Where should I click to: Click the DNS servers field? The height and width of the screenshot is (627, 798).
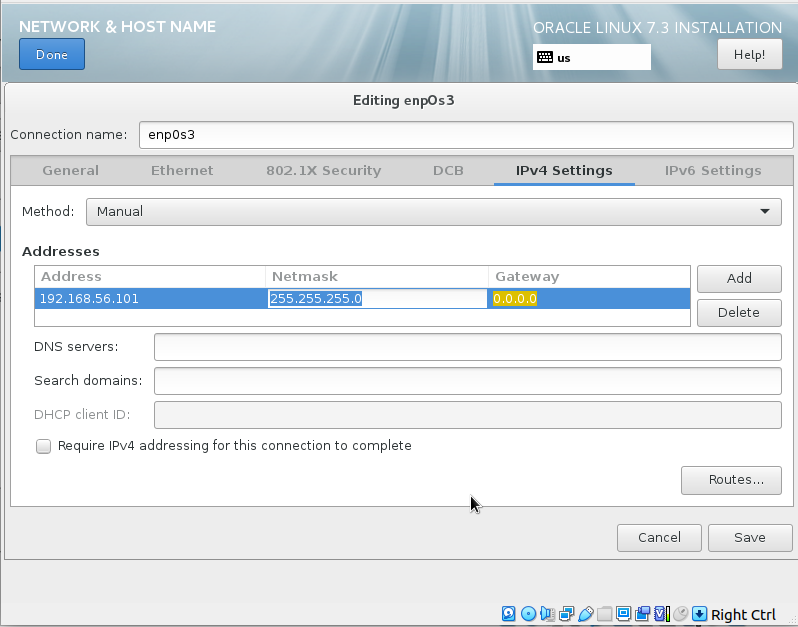pyautogui.click(x=468, y=347)
